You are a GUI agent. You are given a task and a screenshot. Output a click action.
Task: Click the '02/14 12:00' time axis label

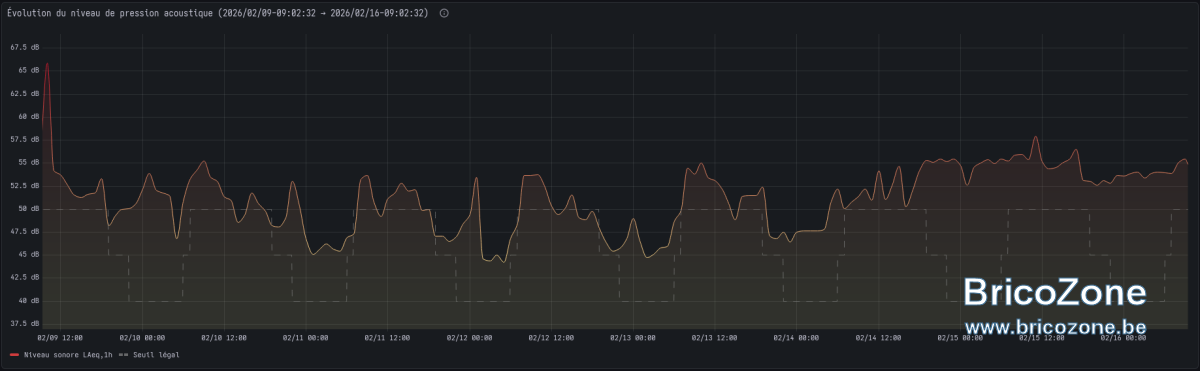click(880, 338)
